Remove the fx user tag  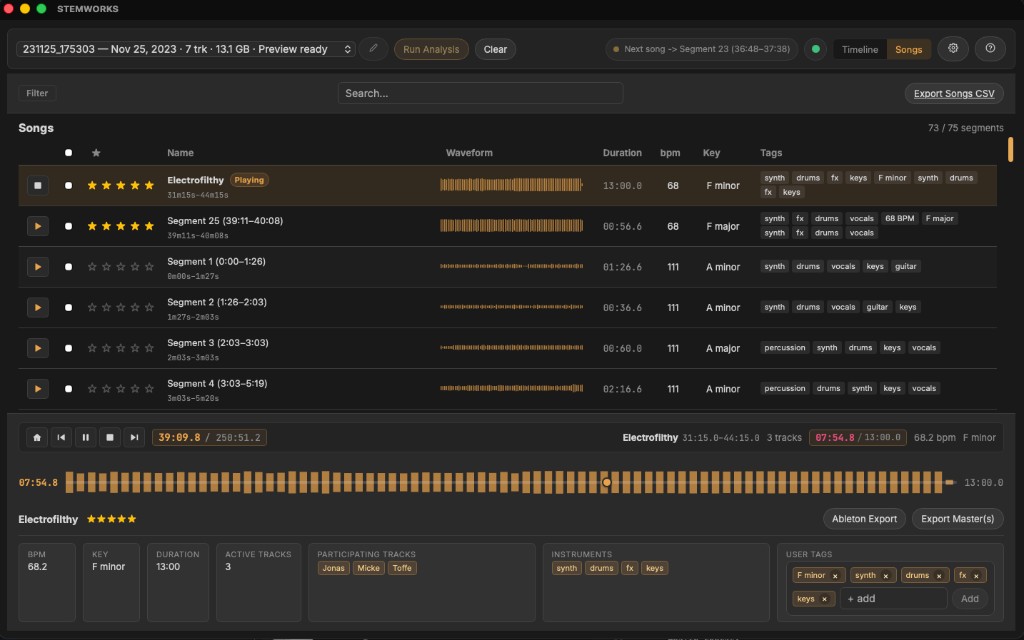point(976,576)
